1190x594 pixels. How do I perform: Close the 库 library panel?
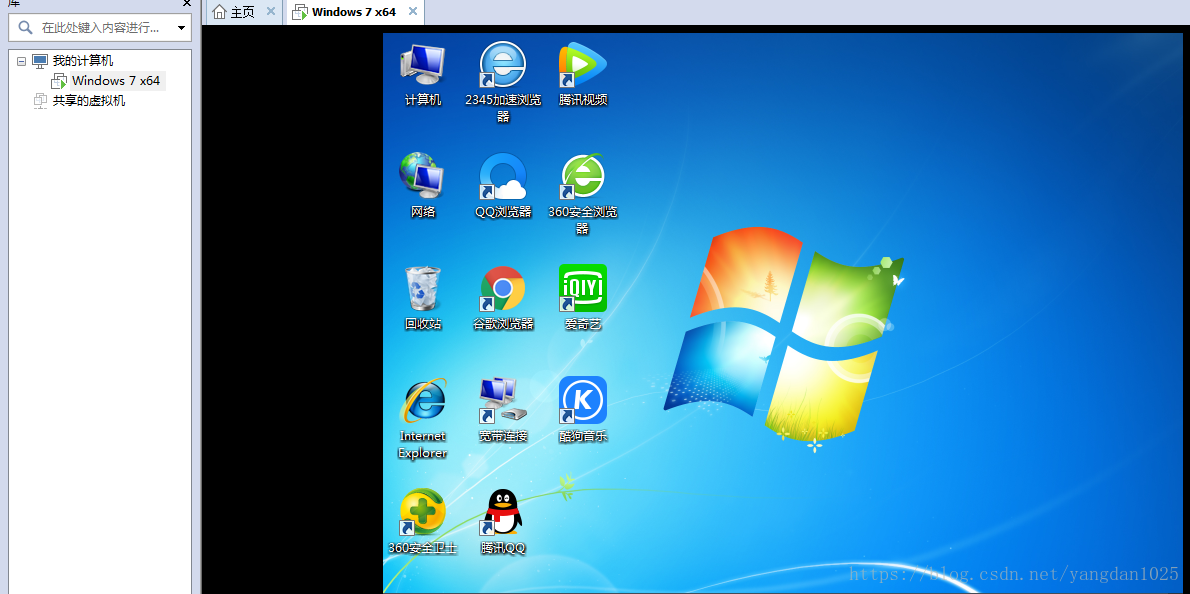[187, 3]
